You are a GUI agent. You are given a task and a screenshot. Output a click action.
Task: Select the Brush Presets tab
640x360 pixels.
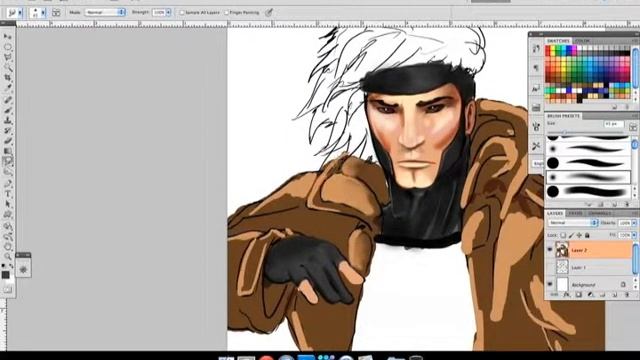point(563,116)
